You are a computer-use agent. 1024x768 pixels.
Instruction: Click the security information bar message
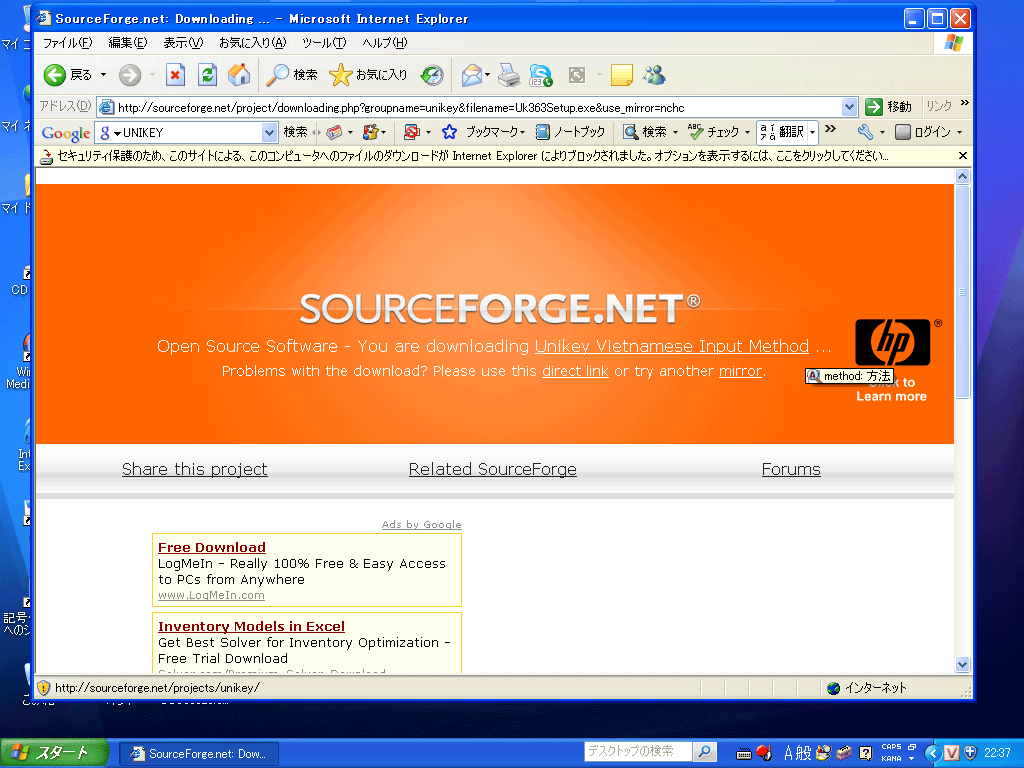[x=473, y=156]
